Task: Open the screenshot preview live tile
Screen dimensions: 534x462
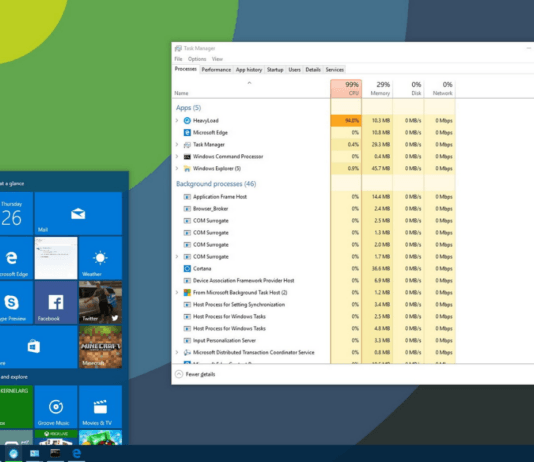Action: click(x=56, y=258)
